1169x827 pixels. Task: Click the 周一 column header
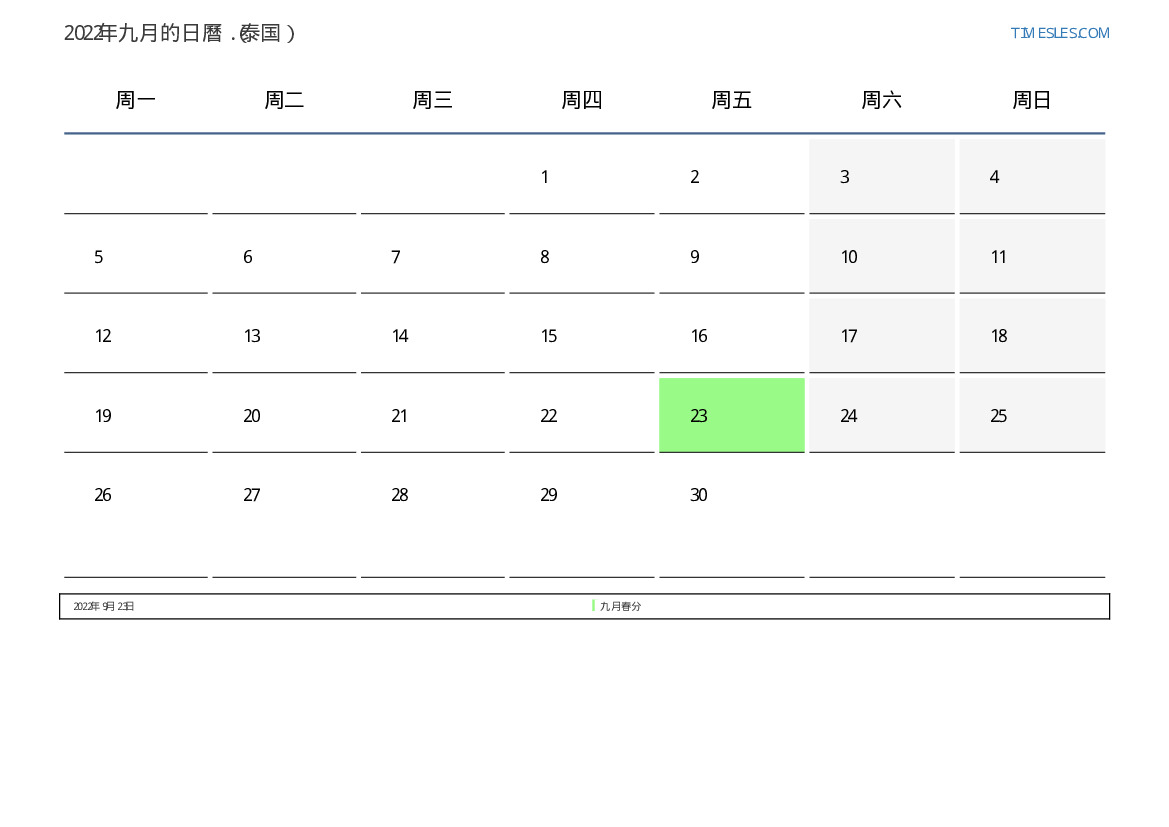[x=136, y=100]
